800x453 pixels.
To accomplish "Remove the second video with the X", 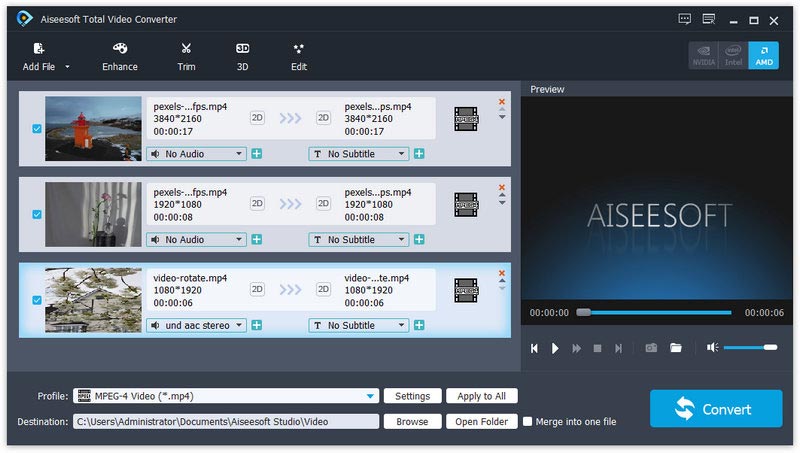I will coord(502,187).
